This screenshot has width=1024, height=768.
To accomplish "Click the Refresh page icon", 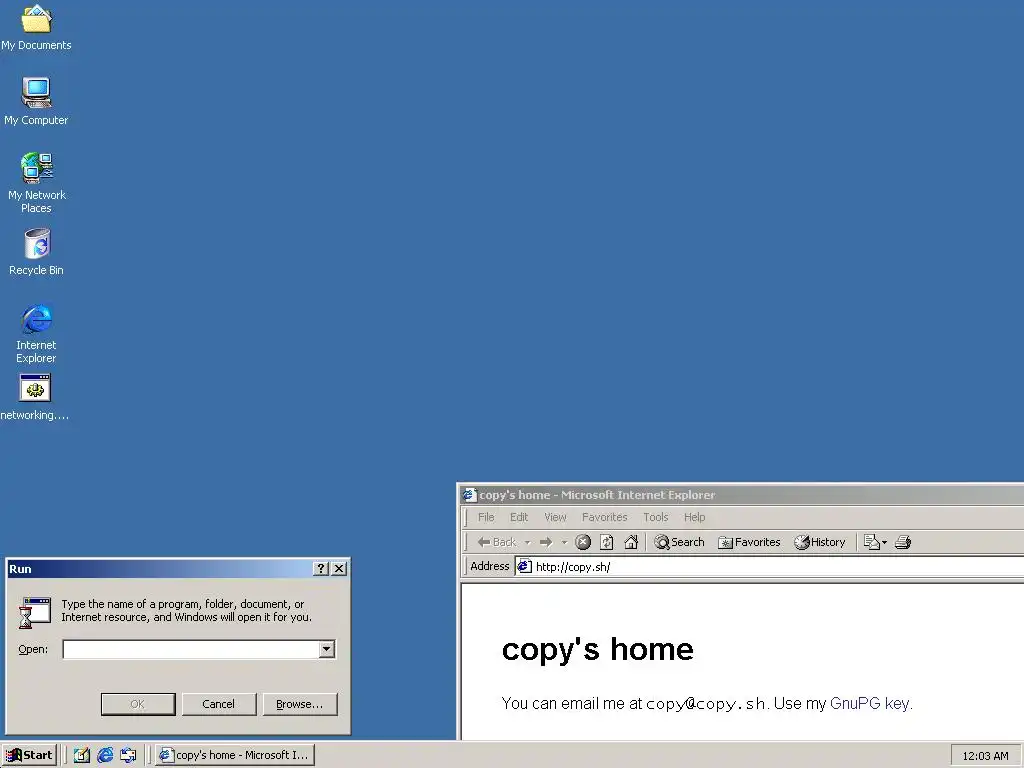I will tap(607, 542).
